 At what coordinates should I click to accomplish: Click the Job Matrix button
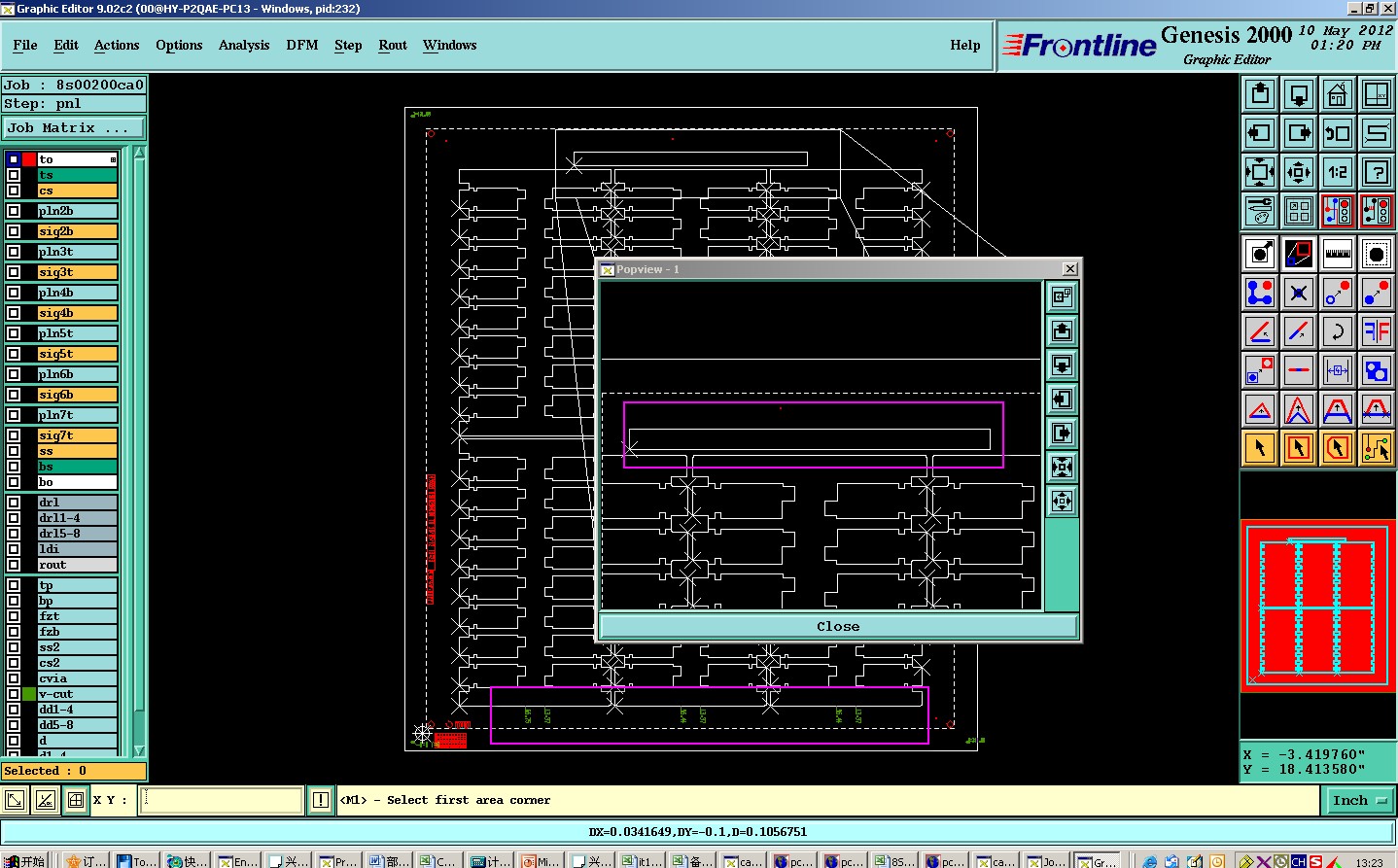tap(73, 127)
